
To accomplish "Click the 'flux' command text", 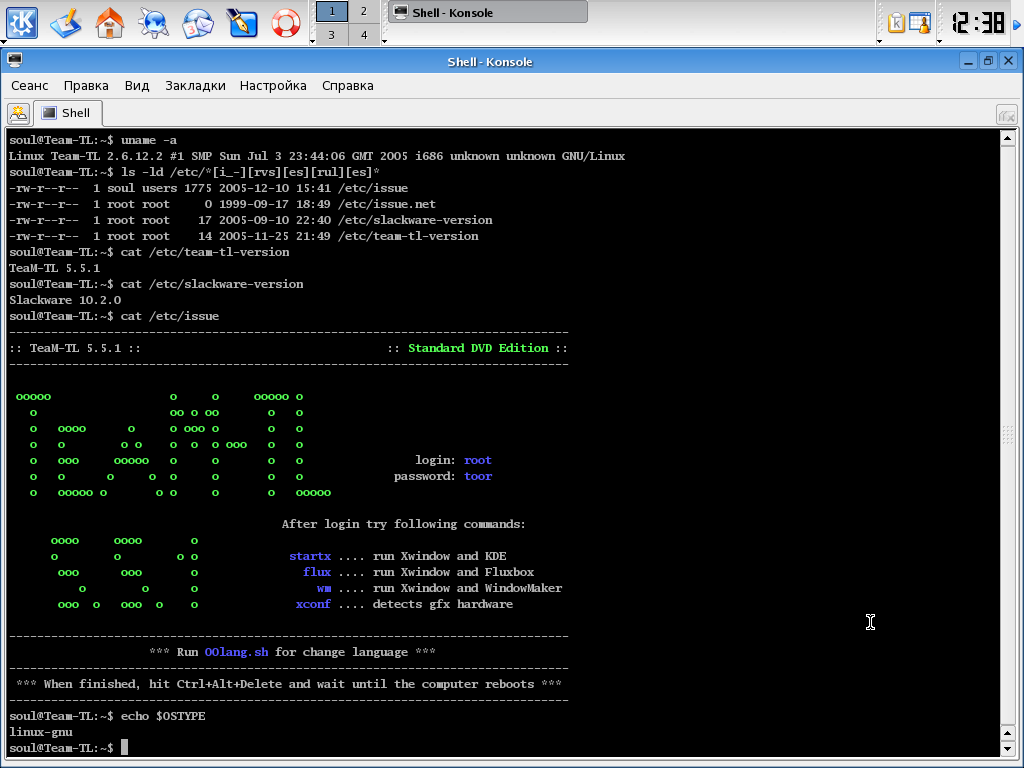I will (317, 572).
